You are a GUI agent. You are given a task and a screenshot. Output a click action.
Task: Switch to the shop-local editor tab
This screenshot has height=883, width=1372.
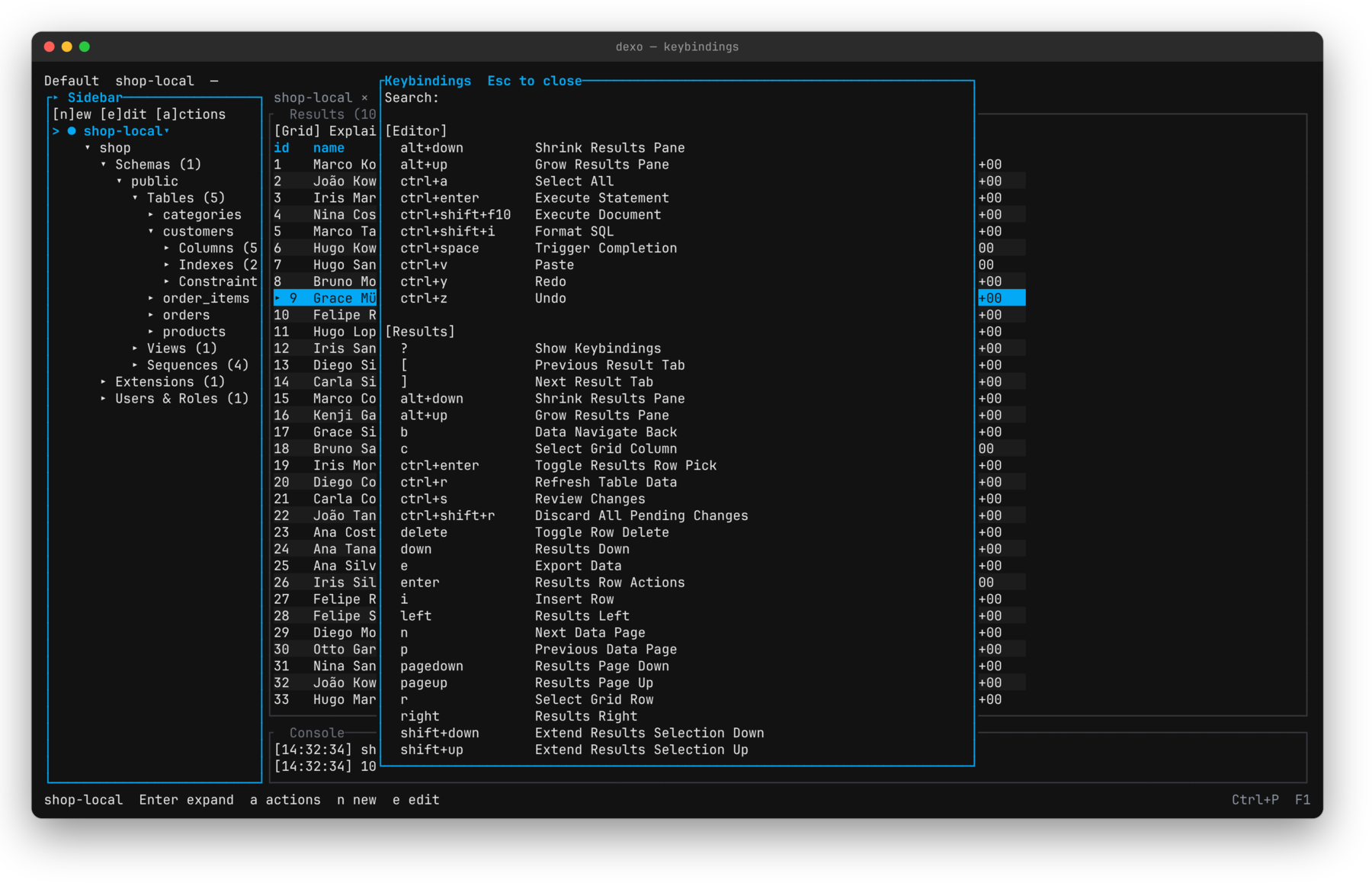pyautogui.click(x=313, y=98)
